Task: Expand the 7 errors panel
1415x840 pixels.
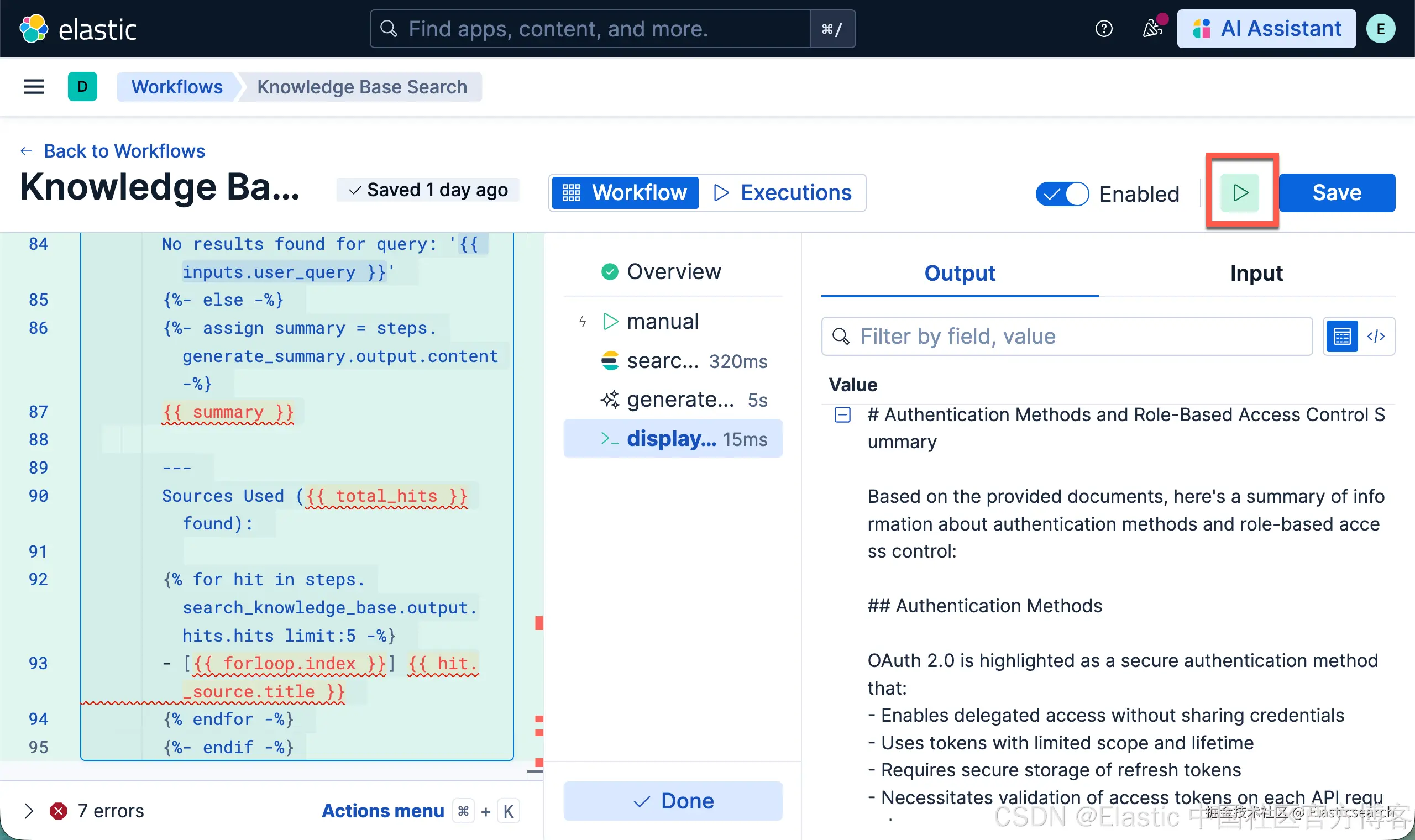Action: [29, 811]
